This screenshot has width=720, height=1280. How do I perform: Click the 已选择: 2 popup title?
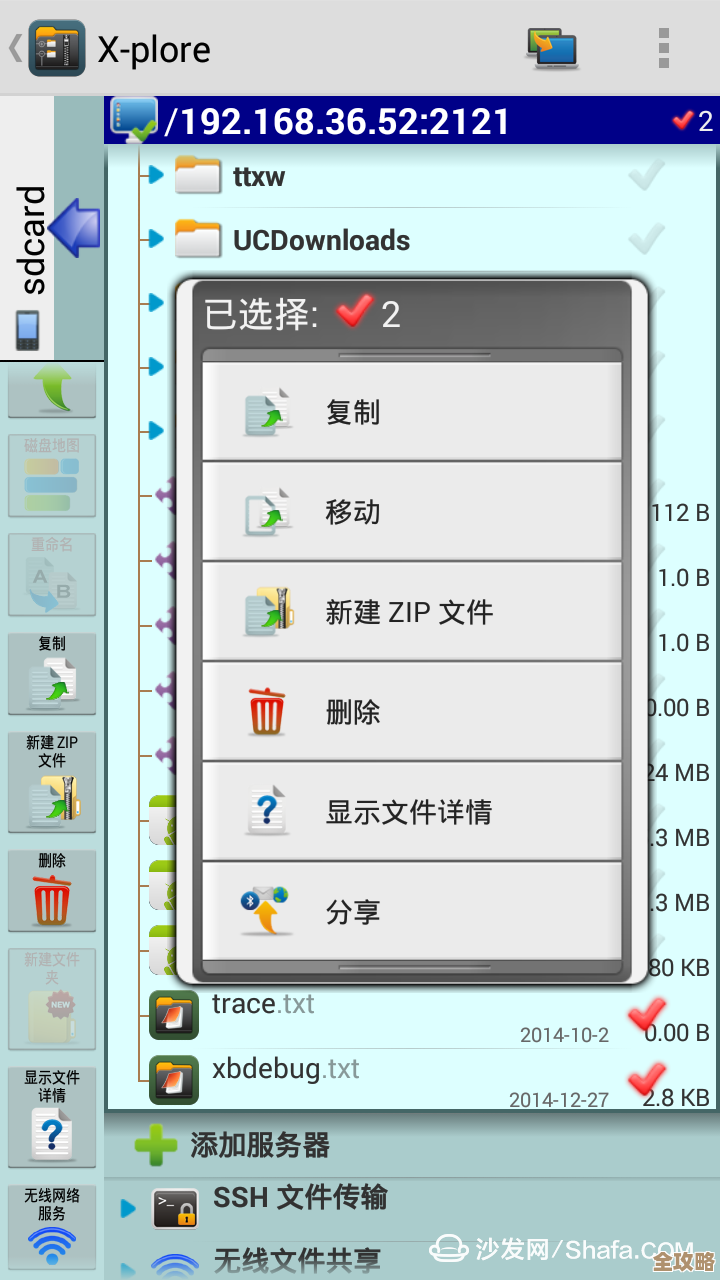(x=302, y=314)
